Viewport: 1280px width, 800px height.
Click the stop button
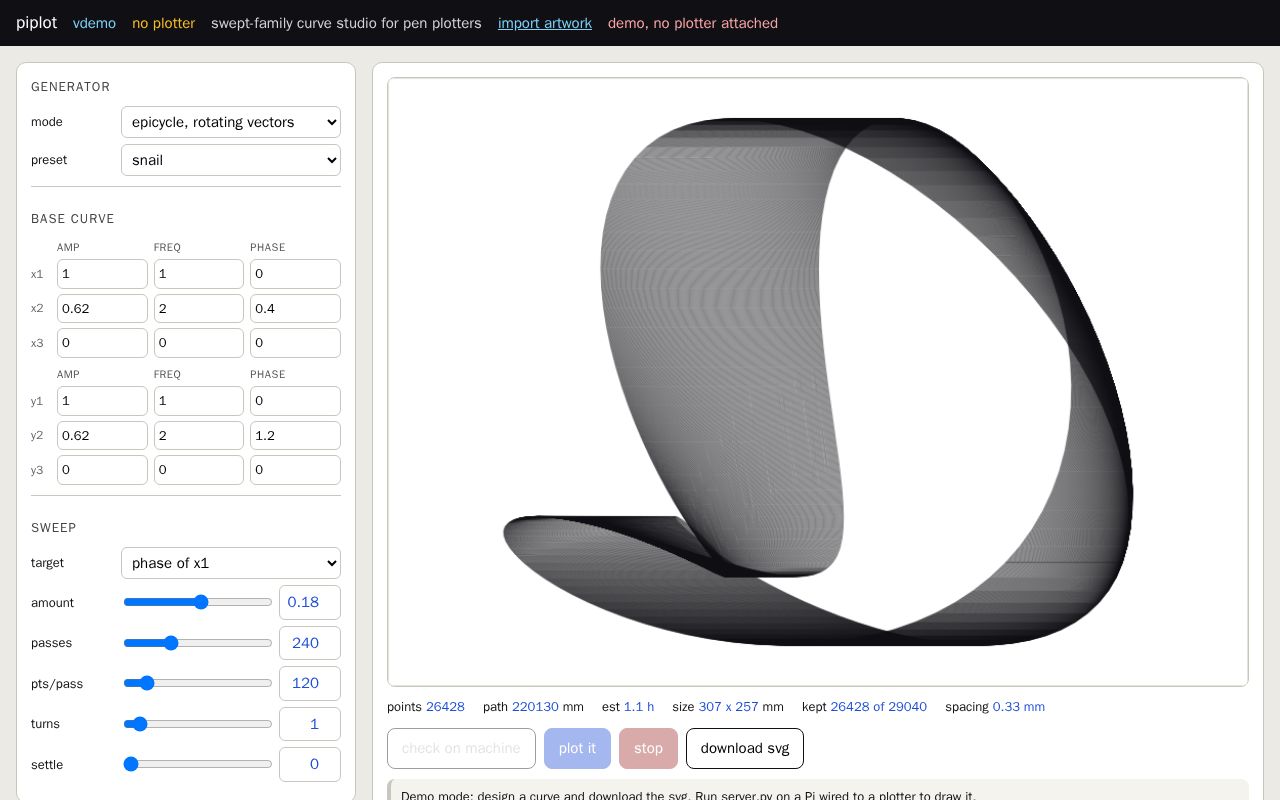point(648,748)
